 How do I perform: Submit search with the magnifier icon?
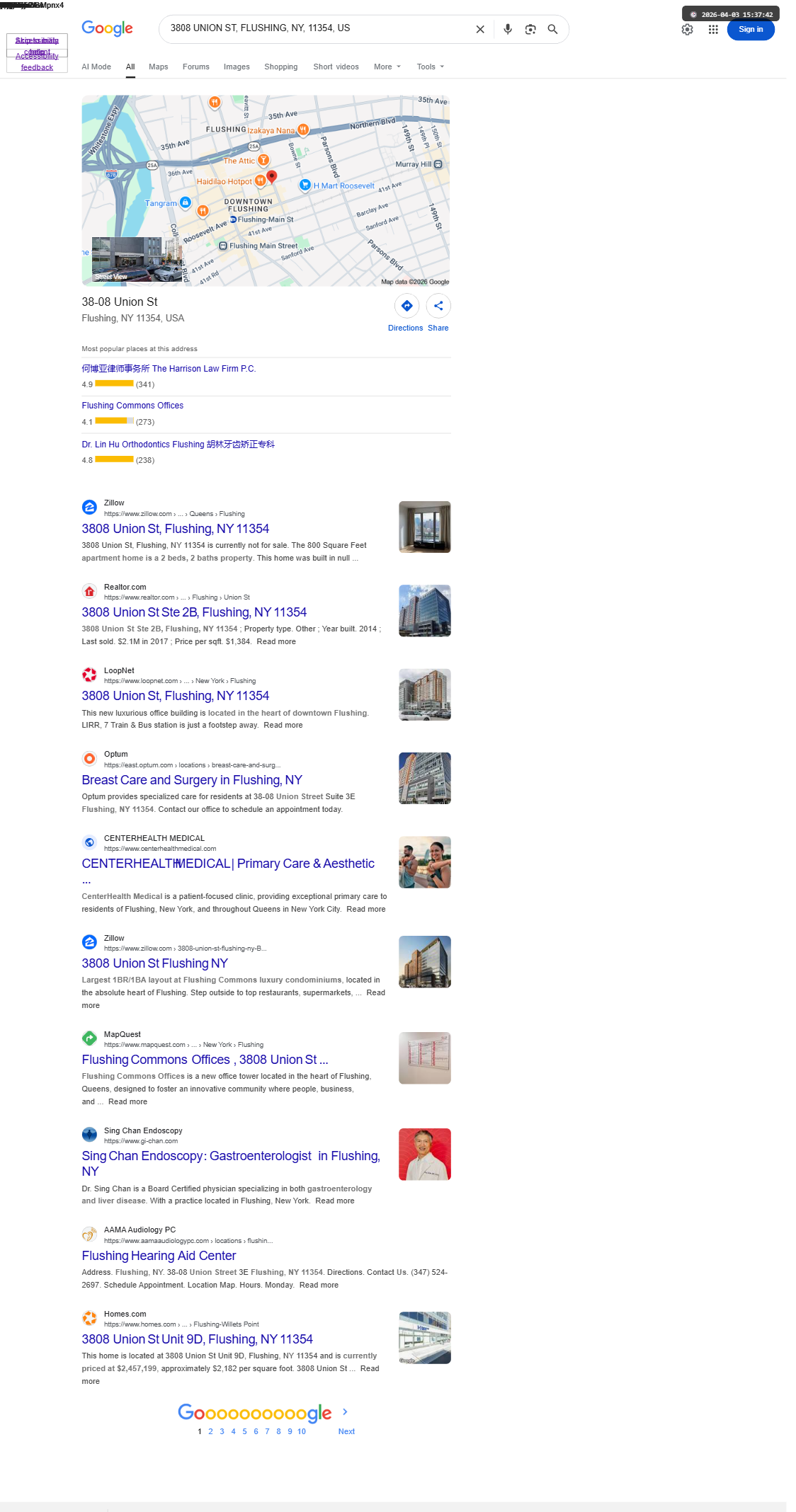coord(553,29)
